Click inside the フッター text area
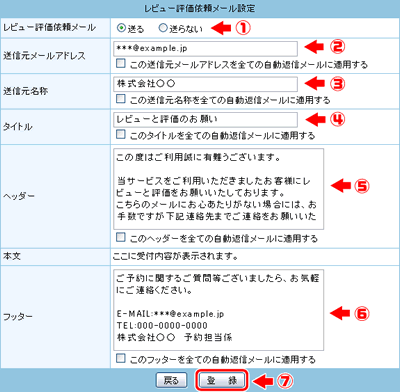Screen dimensions: 400x392 click(218, 310)
